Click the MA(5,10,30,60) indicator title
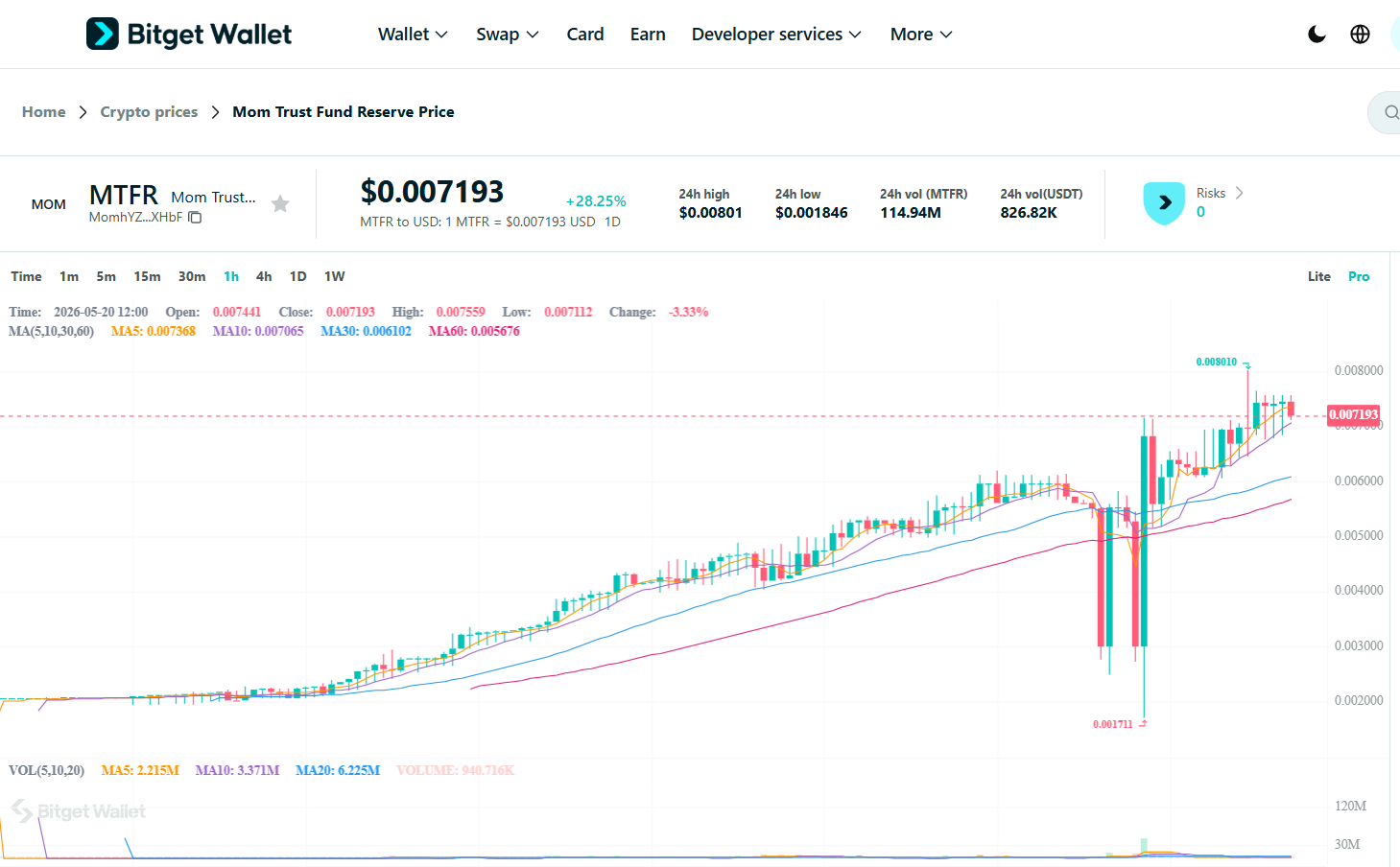1400x867 pixels. (x=52, y=332)
